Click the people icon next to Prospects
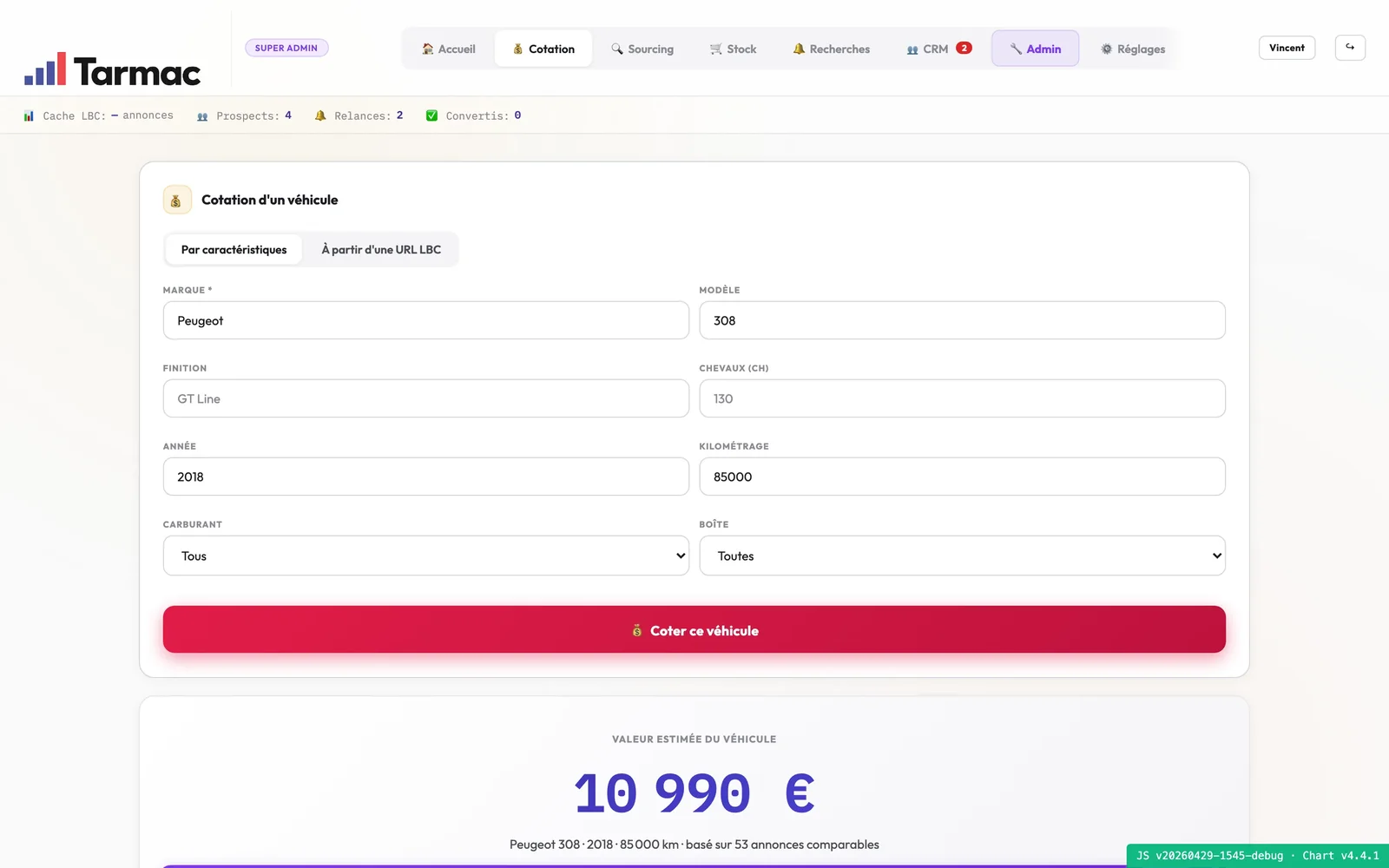This screenshot has width=1389, height=868. click(x=202, y=116)
